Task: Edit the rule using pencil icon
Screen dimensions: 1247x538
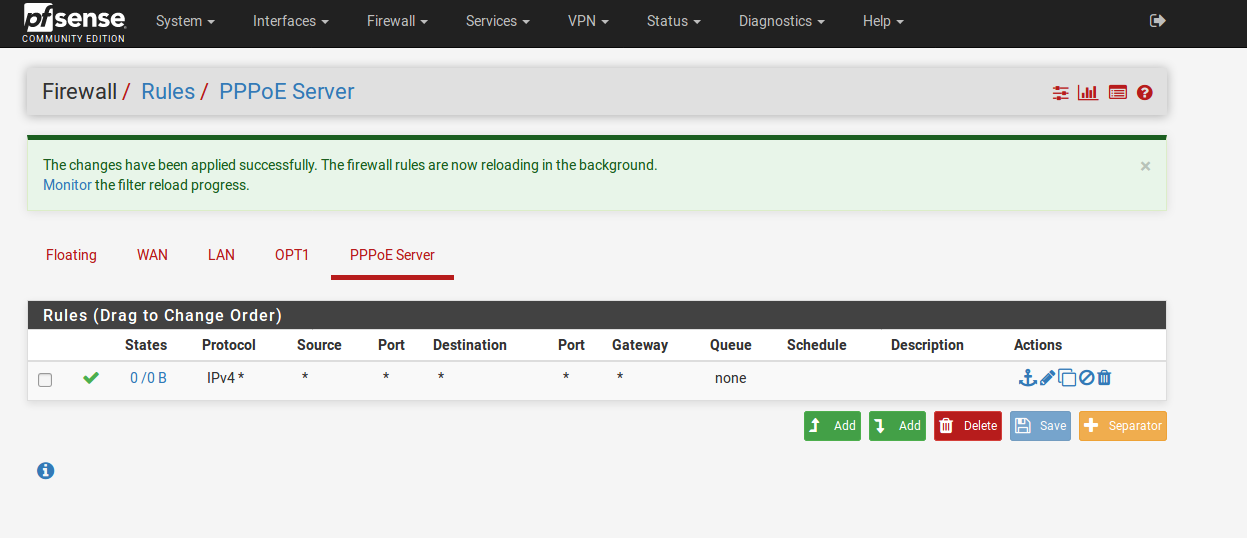Action: (1047, 378)
